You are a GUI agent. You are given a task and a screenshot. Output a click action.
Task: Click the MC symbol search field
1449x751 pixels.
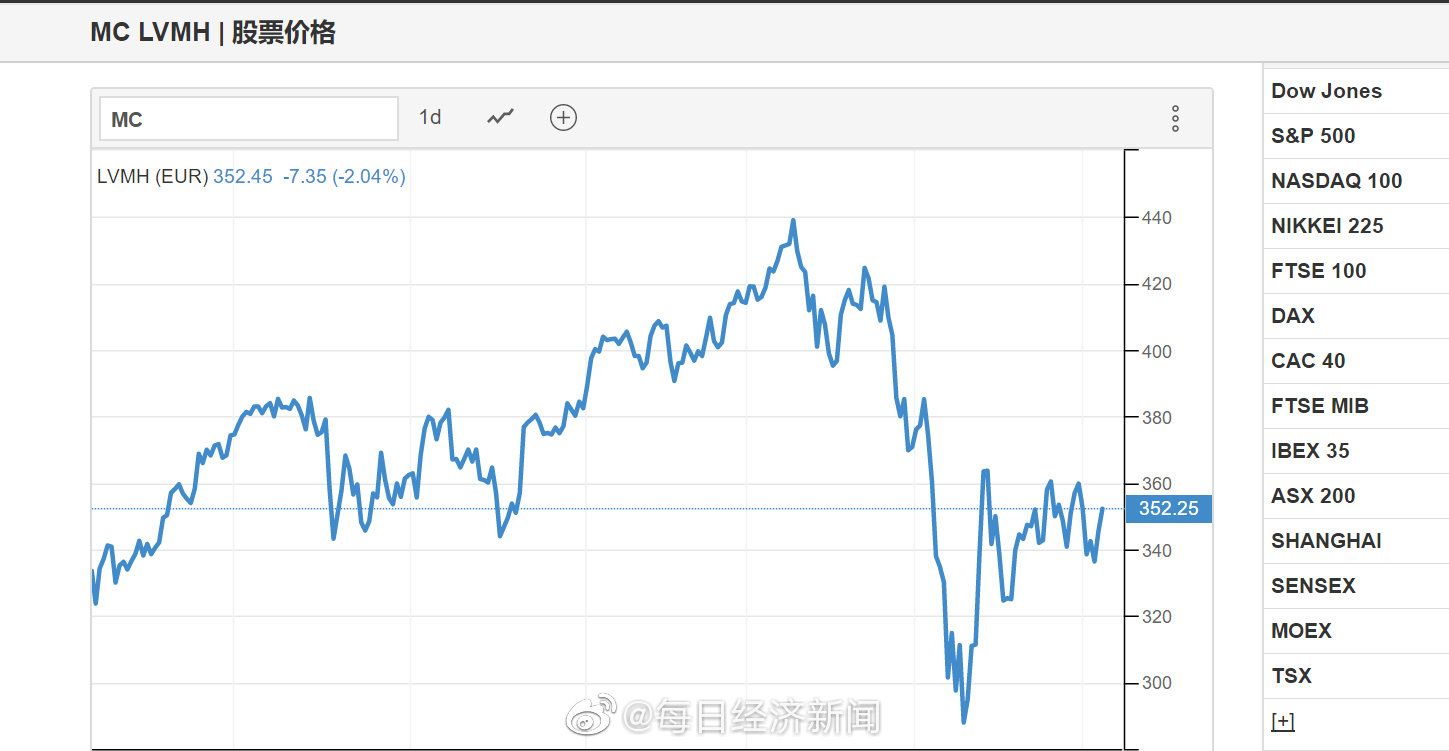(x=248, y=119)
